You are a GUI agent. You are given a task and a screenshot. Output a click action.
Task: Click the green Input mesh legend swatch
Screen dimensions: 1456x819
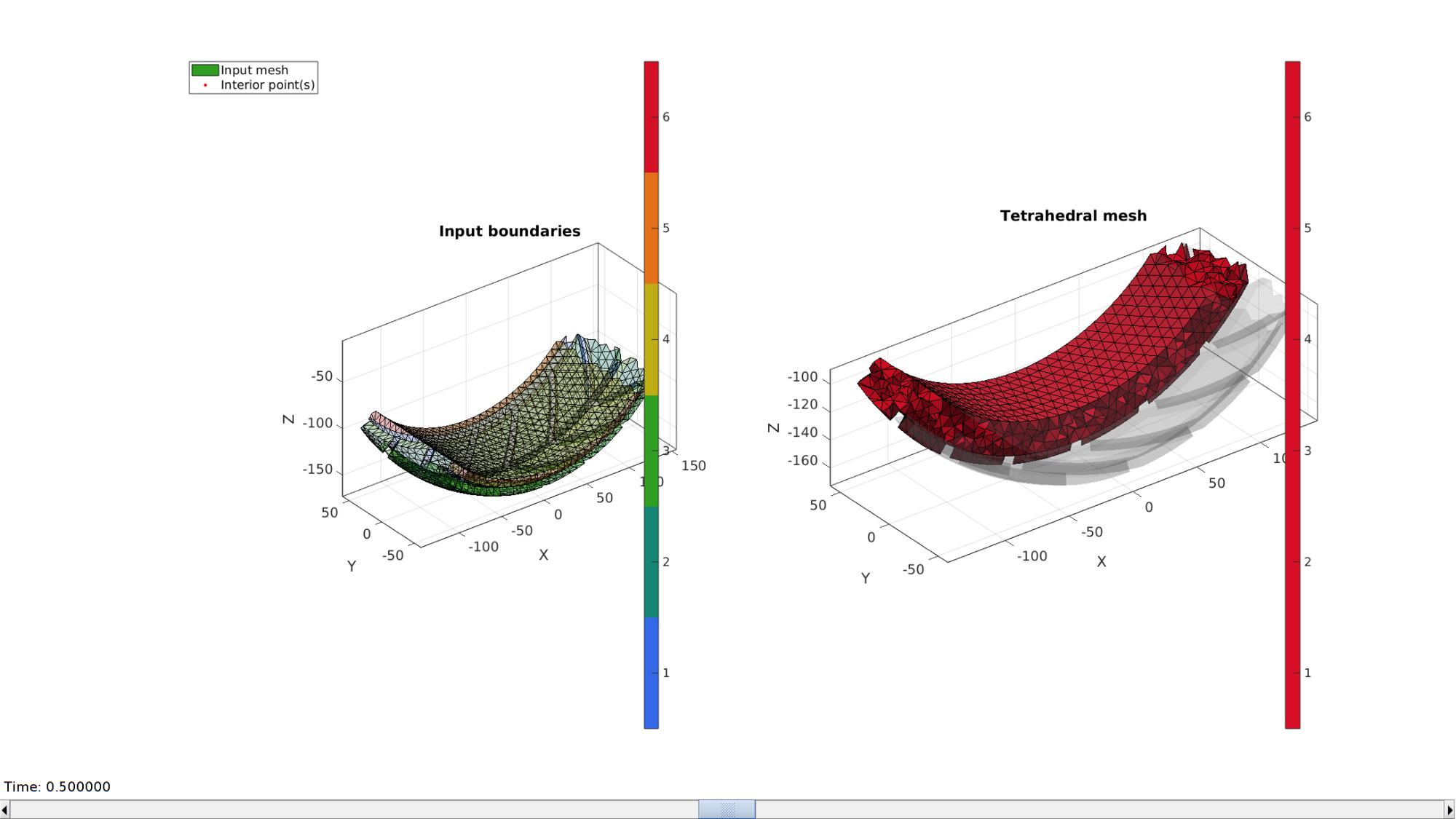click(205, 70)
